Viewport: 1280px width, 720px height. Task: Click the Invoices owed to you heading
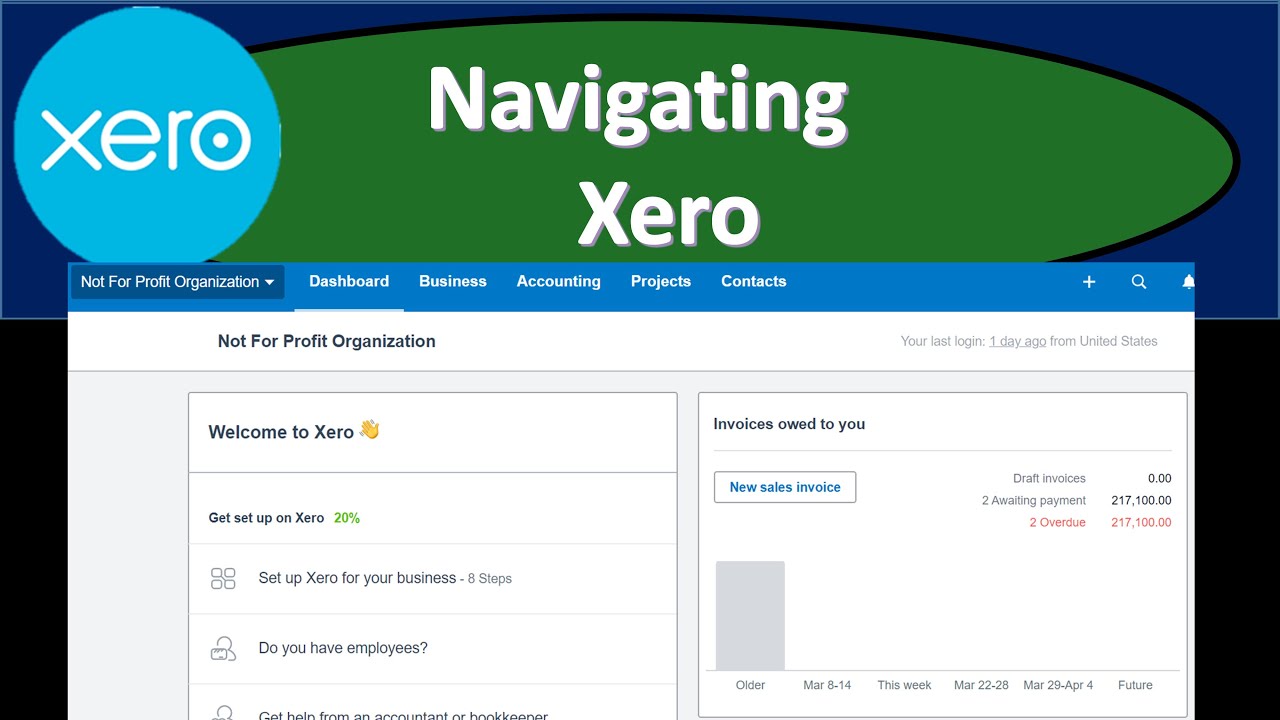(789, 424)
